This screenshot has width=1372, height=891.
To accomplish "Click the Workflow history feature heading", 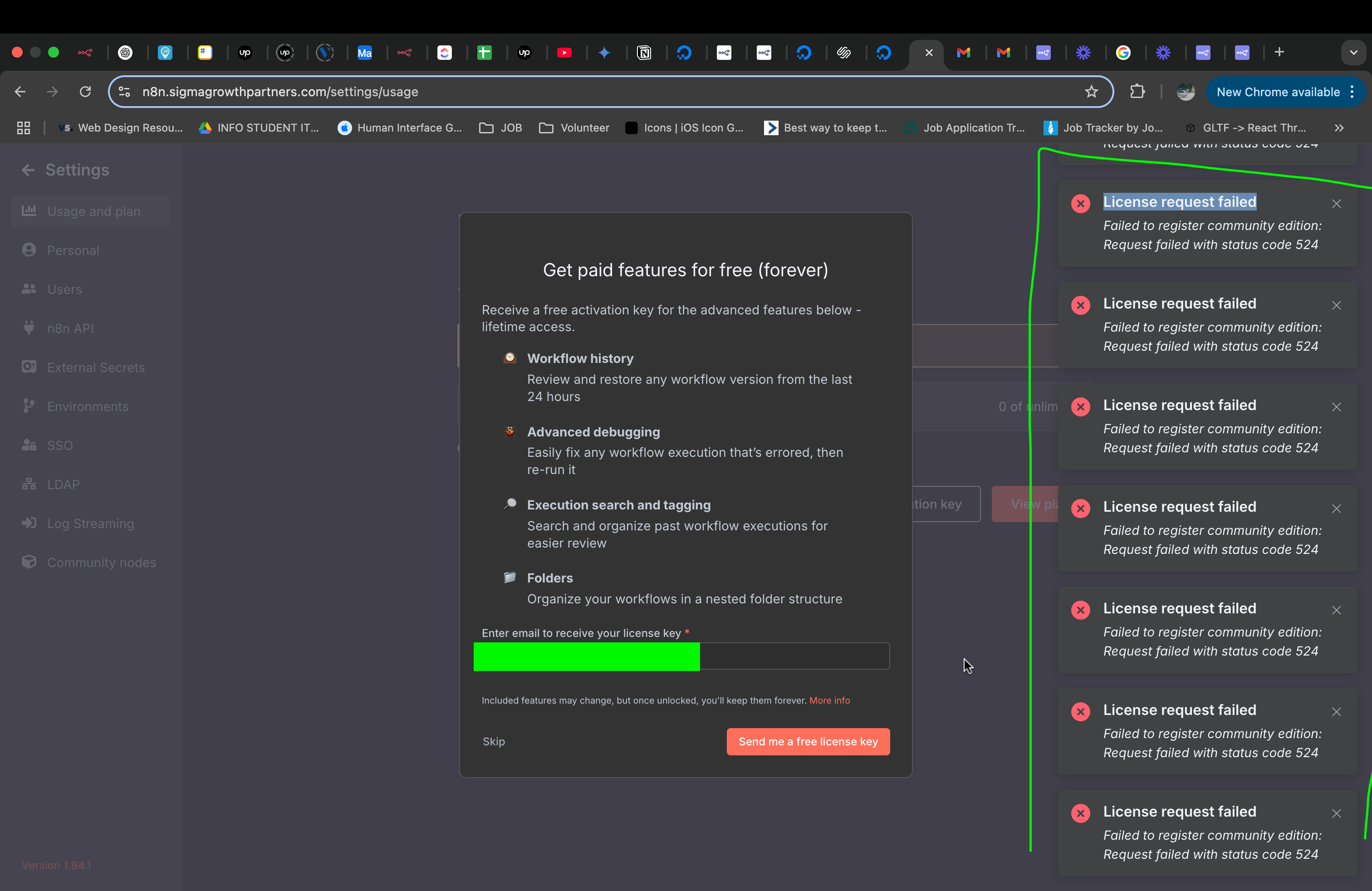I will click(x=580, y=358).
